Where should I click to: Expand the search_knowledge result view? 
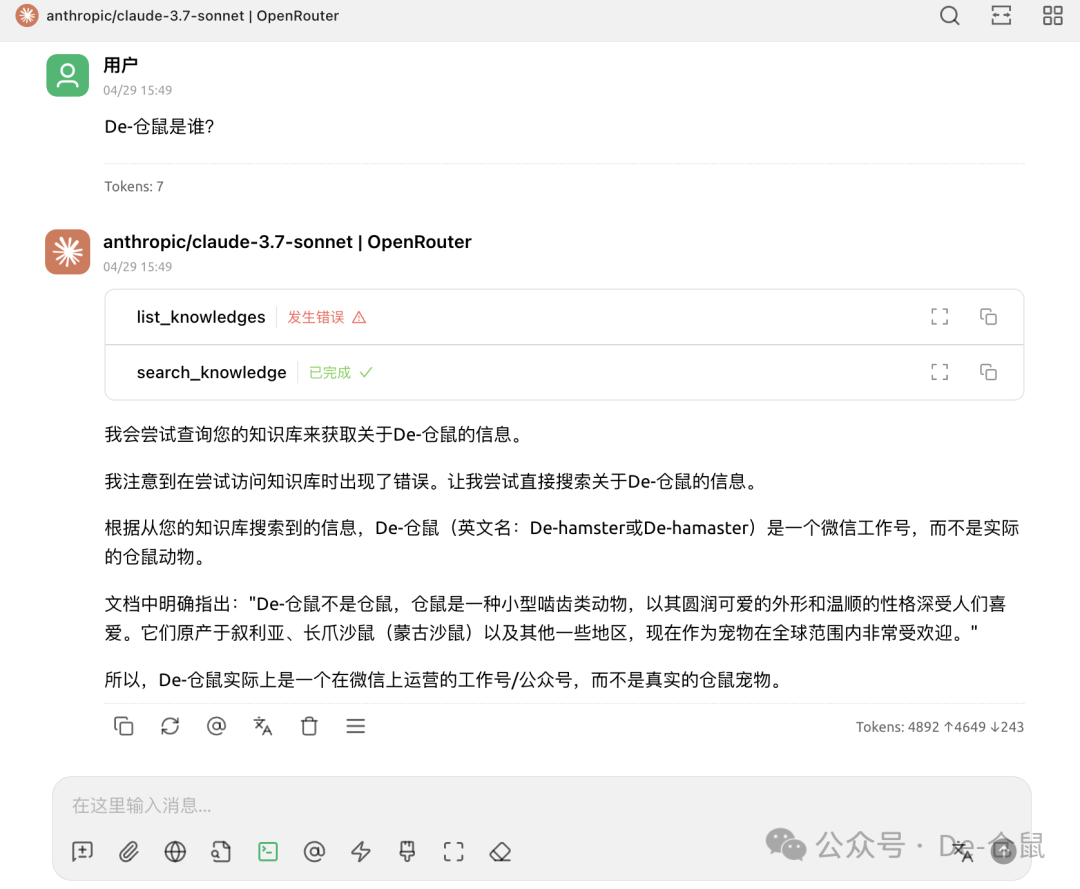click(939, 371)
